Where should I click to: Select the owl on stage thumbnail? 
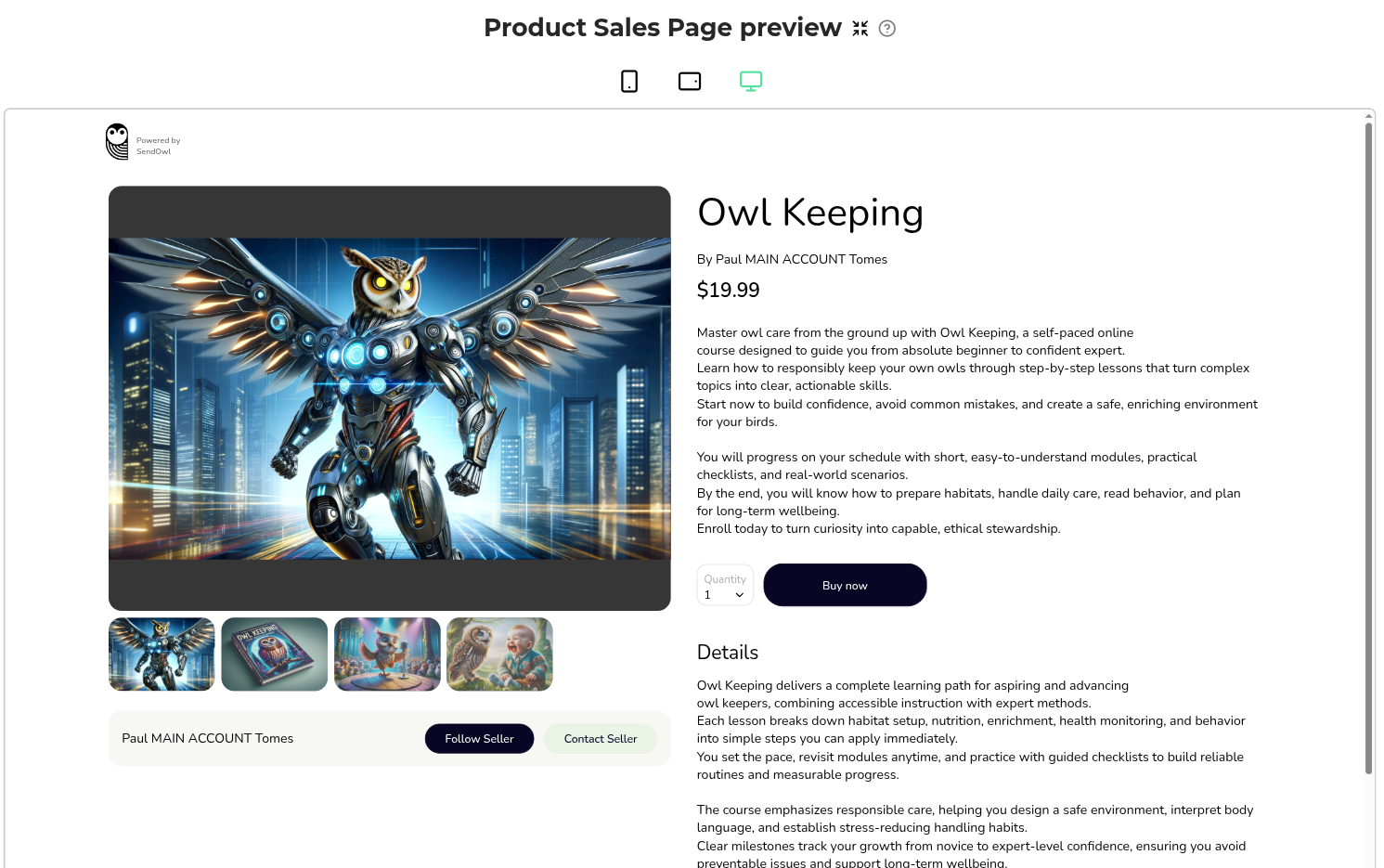pos(387,654)
